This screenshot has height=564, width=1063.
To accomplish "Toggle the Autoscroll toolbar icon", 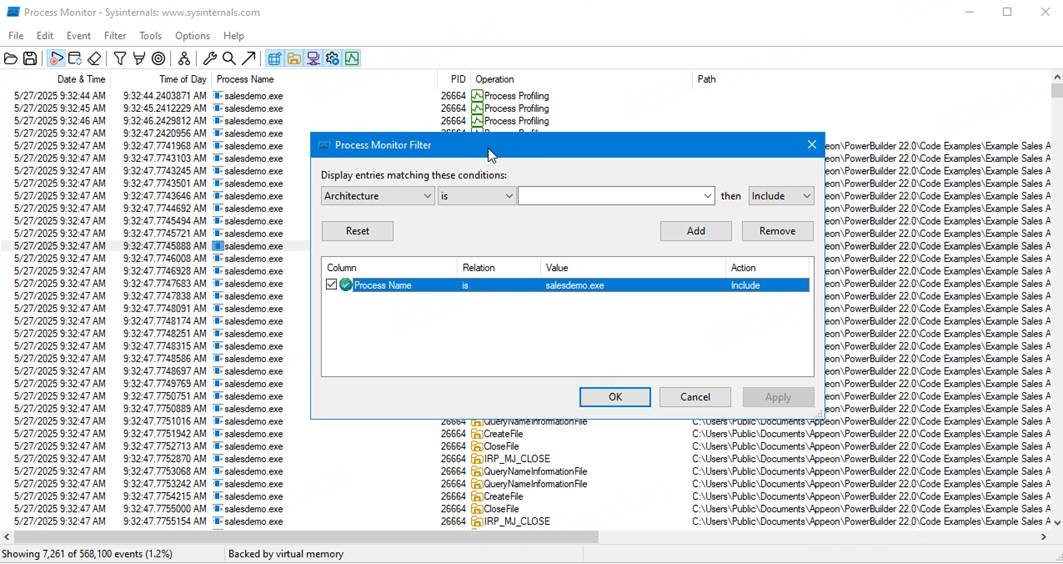I will click(x=75, y=58).
